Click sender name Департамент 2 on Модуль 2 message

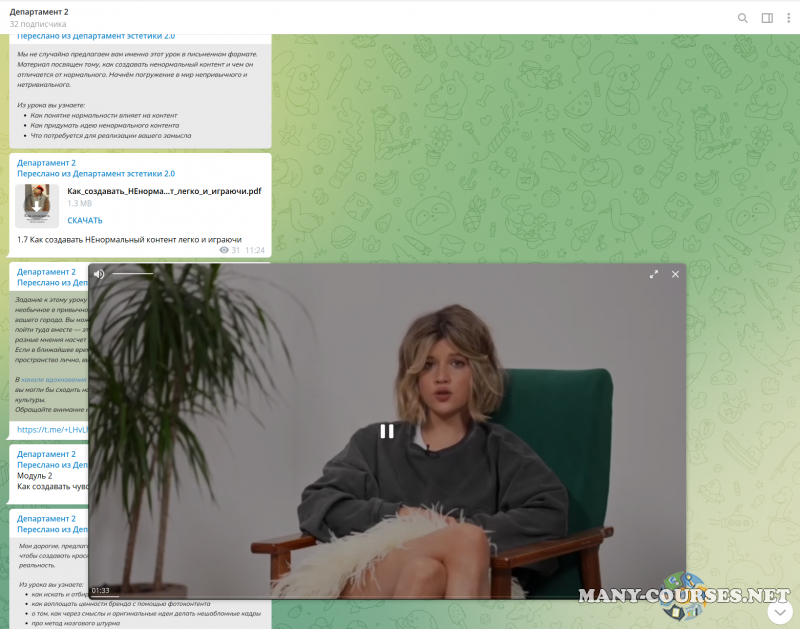(x=46, y=454)
